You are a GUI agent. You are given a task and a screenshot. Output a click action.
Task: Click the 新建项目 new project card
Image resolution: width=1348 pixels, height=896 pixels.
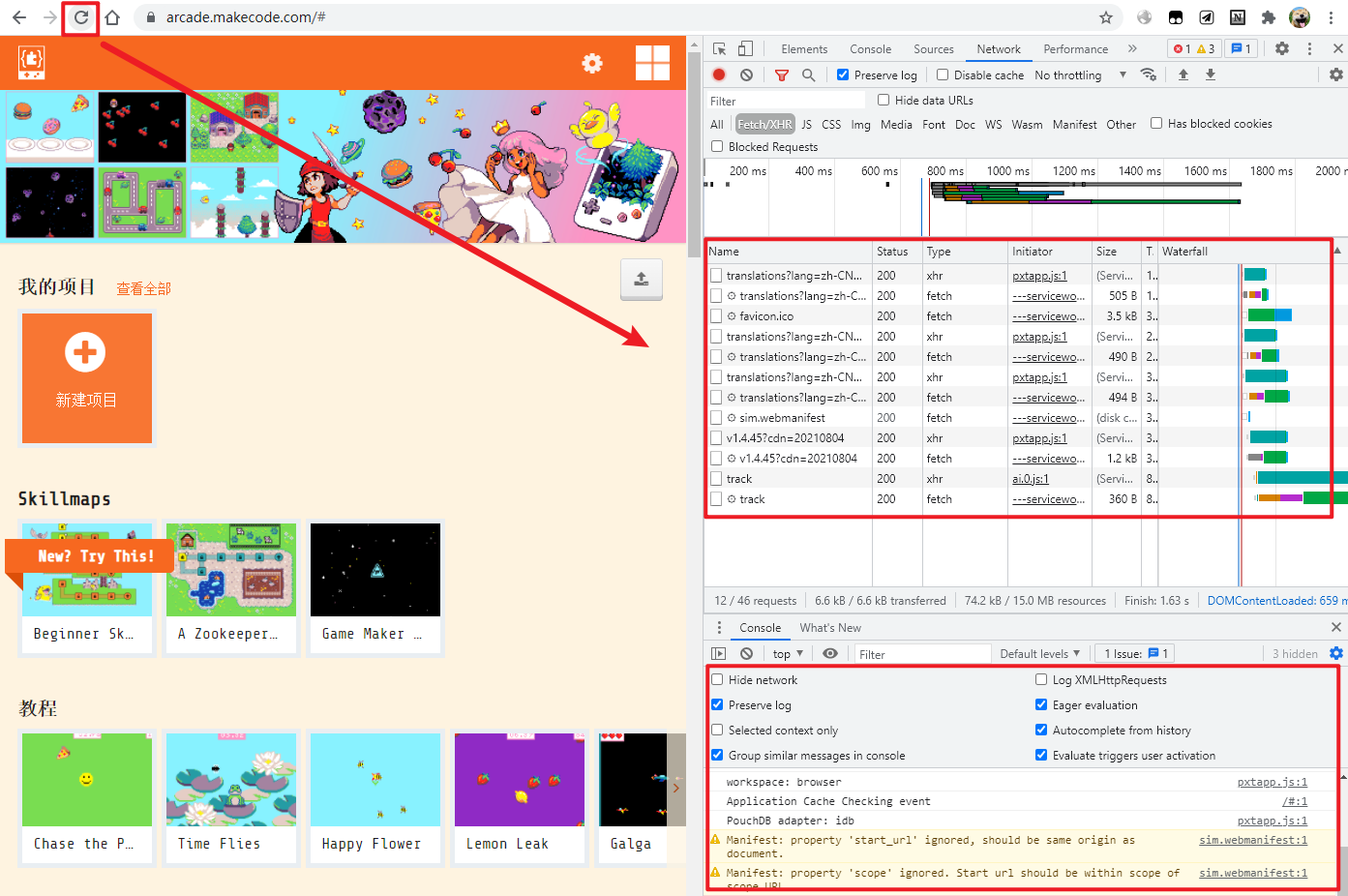pyautogui.click(x=86, y=378)
